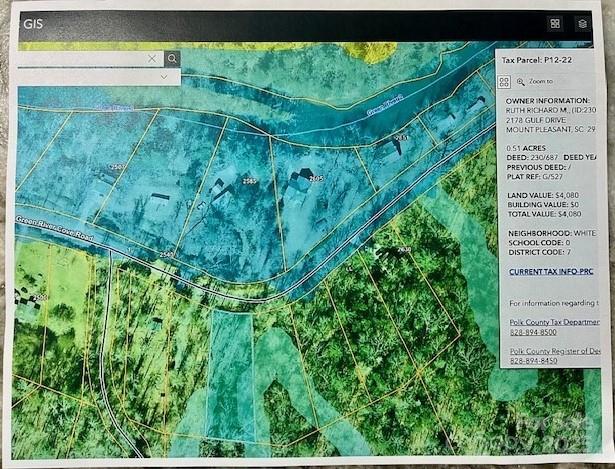The height and width of the screenshot is (469, 615).
Task: Click the search magnifier button
Action: tap(172, 59)
